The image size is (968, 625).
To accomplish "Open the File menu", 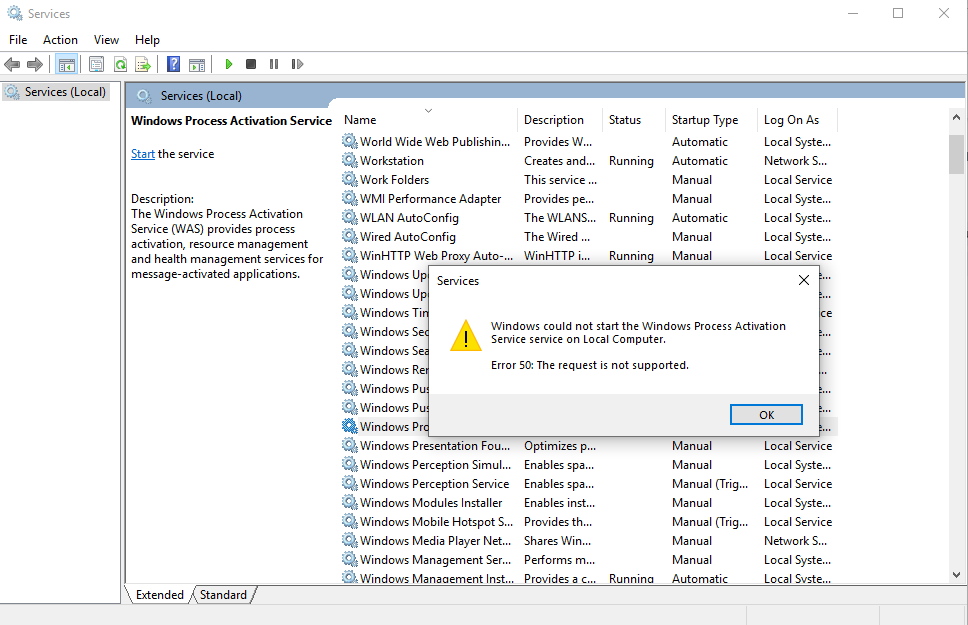I will [x=18, y=39].
